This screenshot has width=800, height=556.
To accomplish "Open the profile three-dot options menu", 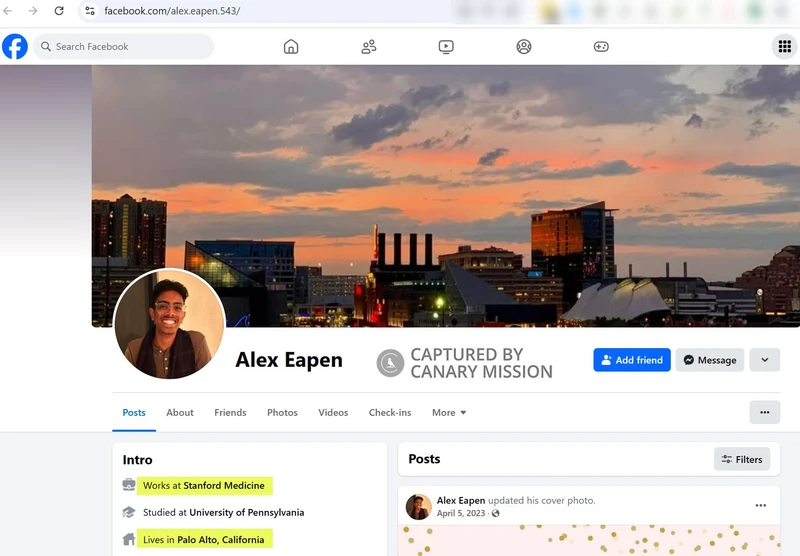I will click(x=764, y=412).
